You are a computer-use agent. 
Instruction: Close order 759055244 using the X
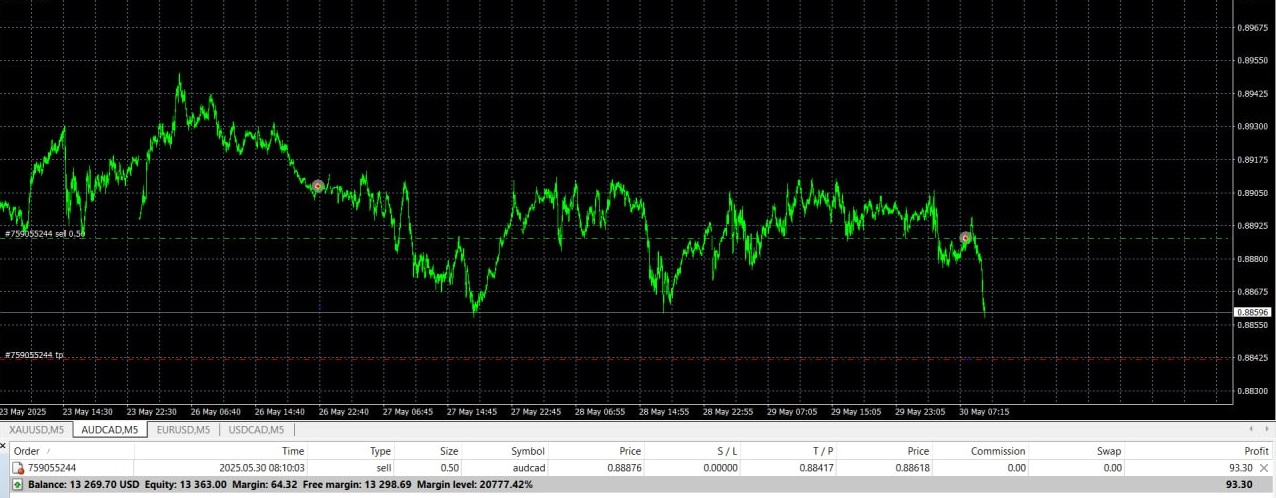tap(1264, 468)
